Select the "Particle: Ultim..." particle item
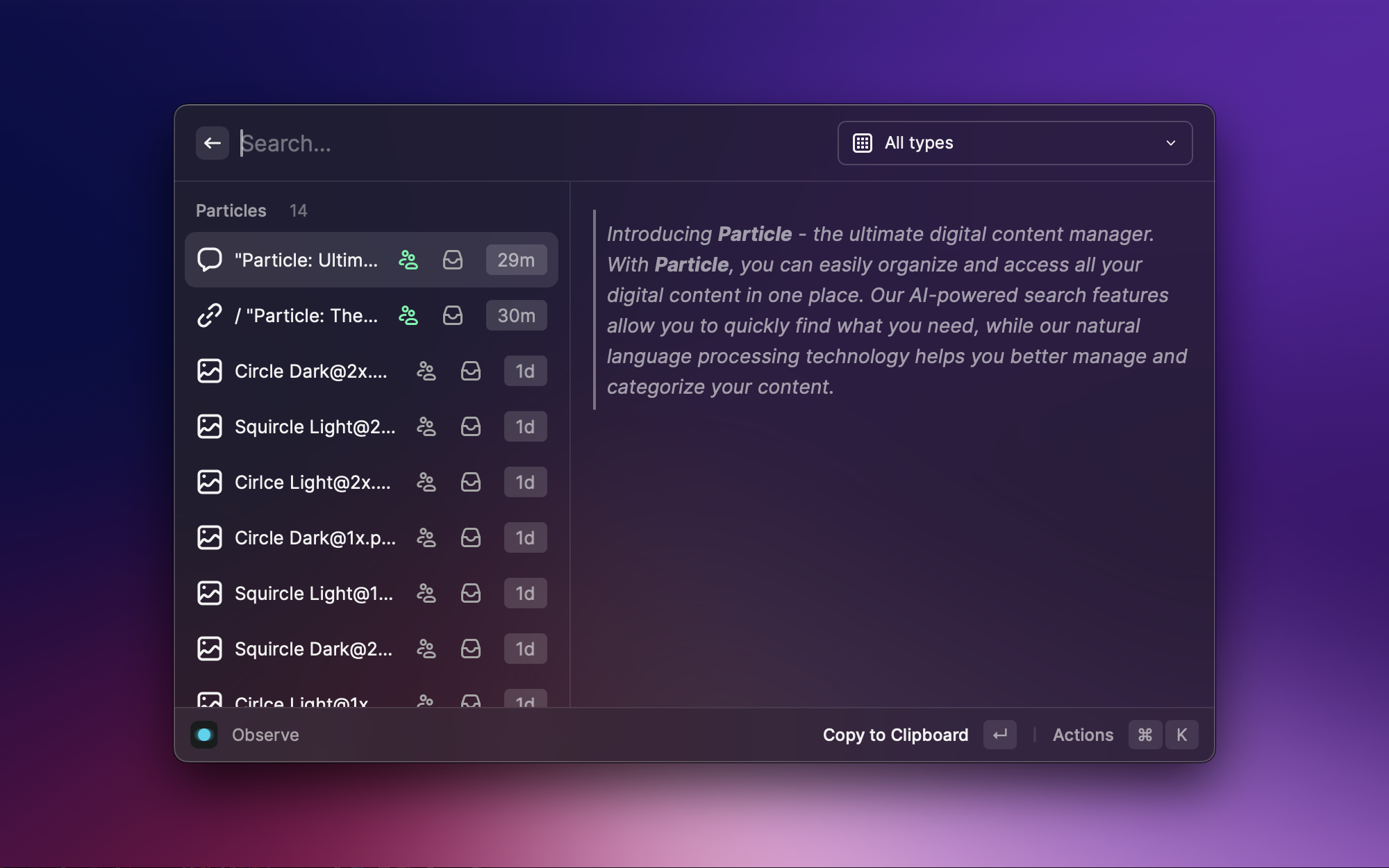The image size is (1389, 868). click(370, 259)
